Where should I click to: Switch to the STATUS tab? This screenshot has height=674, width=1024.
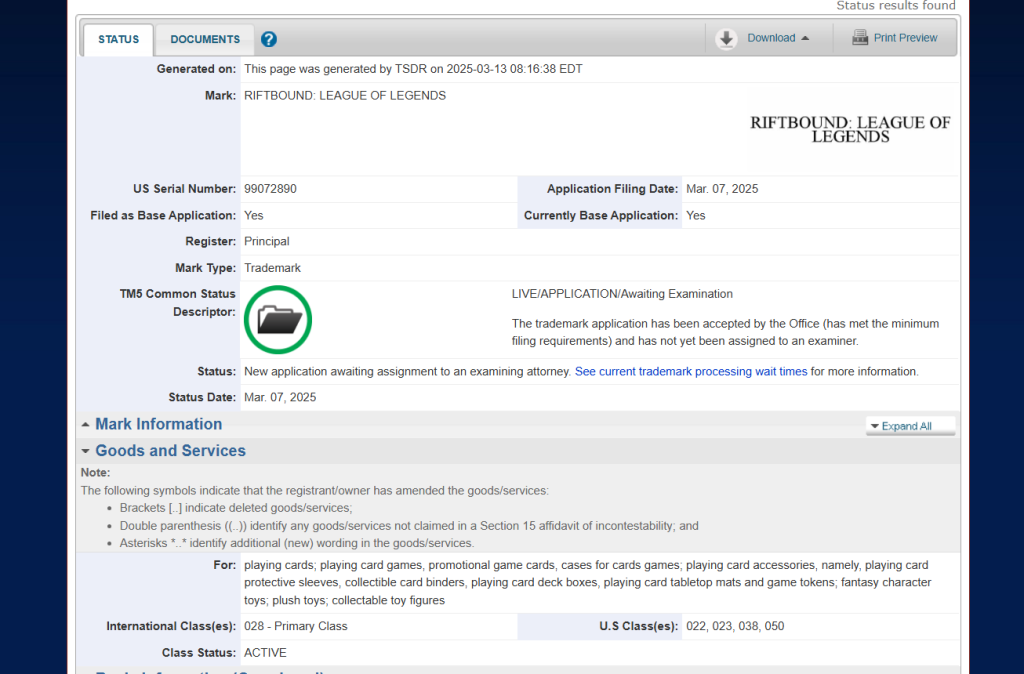[118, 39]
